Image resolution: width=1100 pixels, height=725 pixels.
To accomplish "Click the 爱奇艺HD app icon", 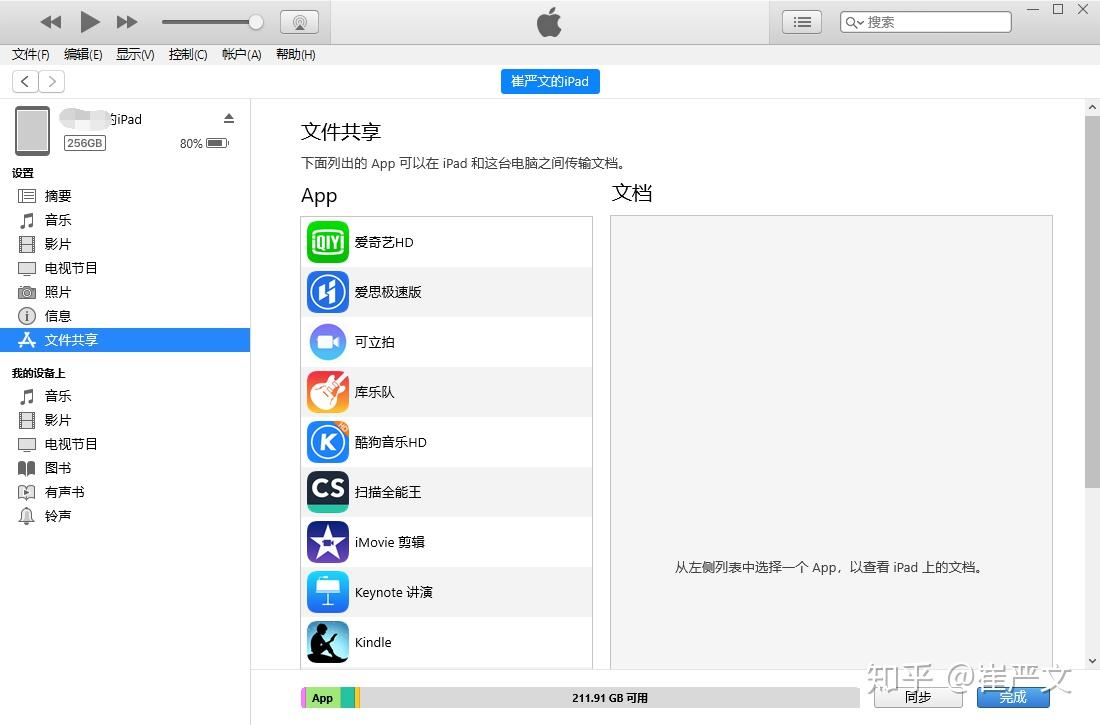I will [328, 242].
